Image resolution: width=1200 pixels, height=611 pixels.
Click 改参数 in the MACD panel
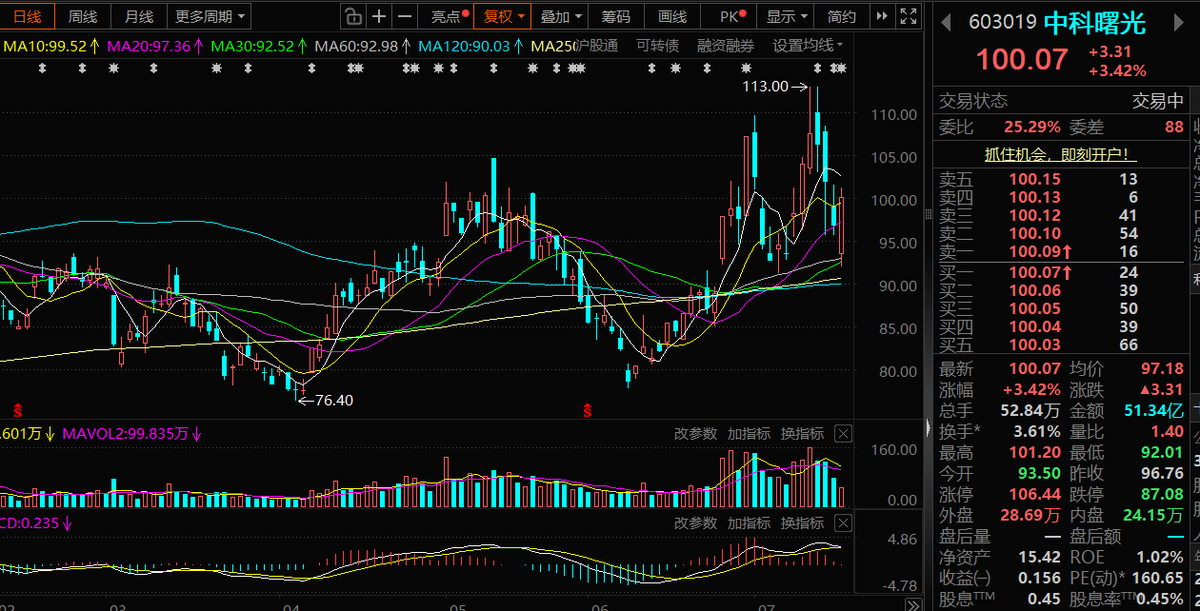tap(695, 523)
